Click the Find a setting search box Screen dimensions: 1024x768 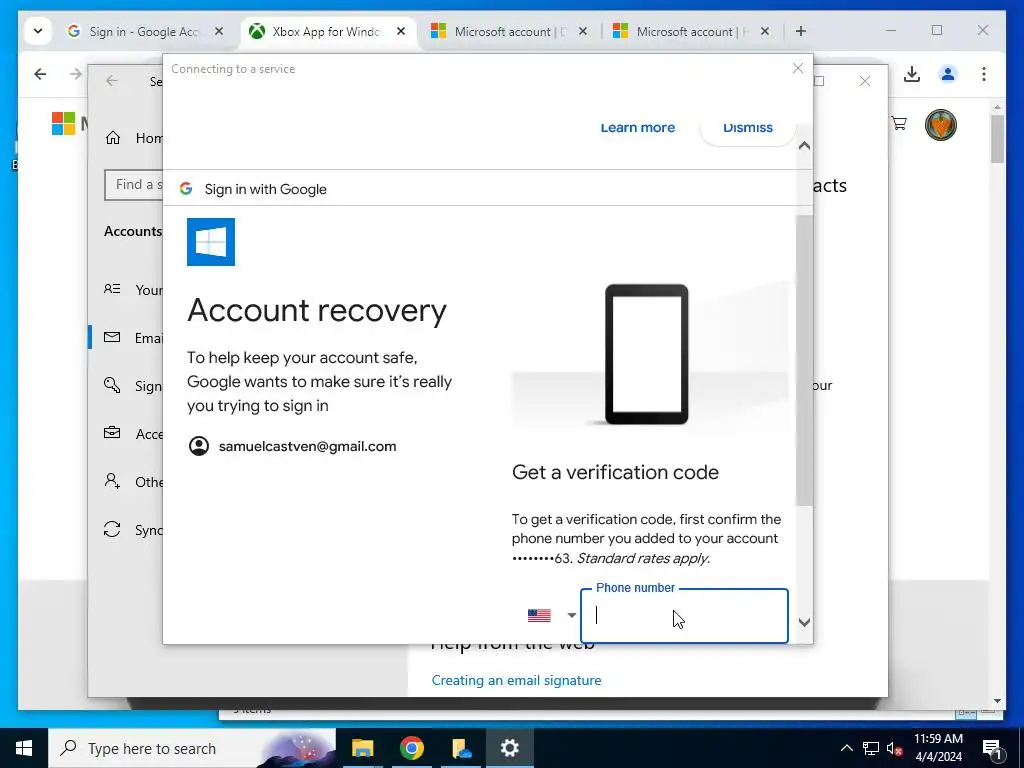pos(134,185)
